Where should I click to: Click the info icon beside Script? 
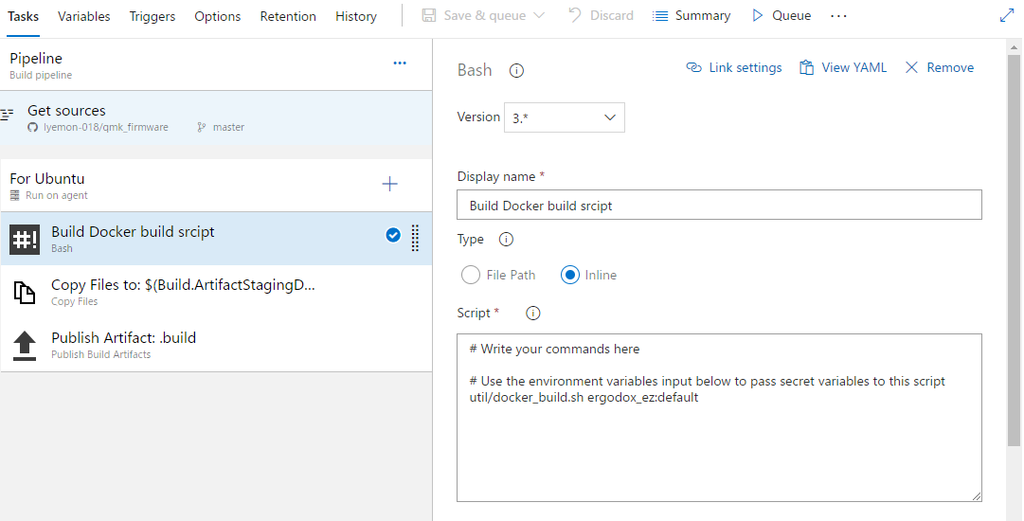click(x=533, y=313)
